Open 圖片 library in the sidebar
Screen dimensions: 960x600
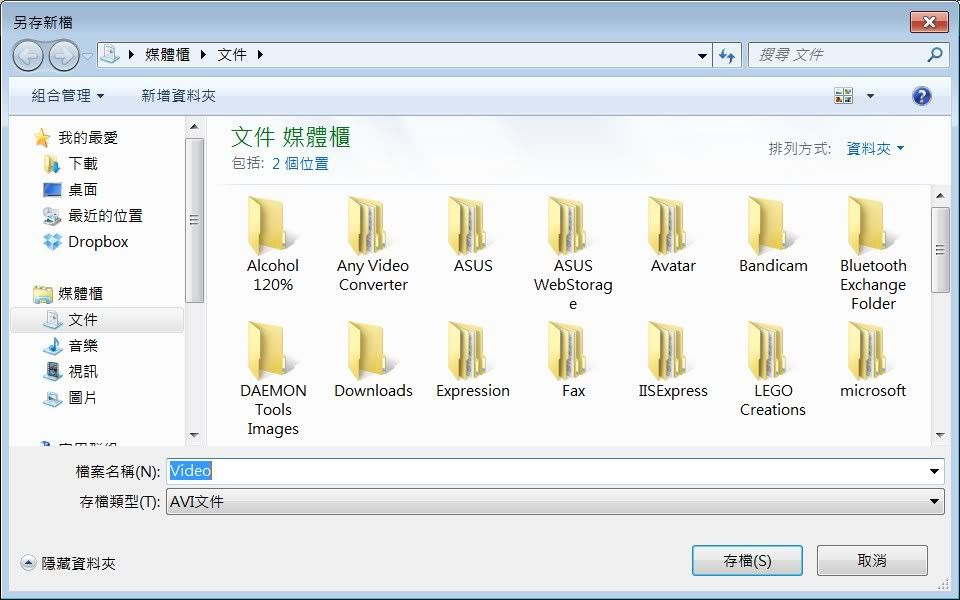70,398
